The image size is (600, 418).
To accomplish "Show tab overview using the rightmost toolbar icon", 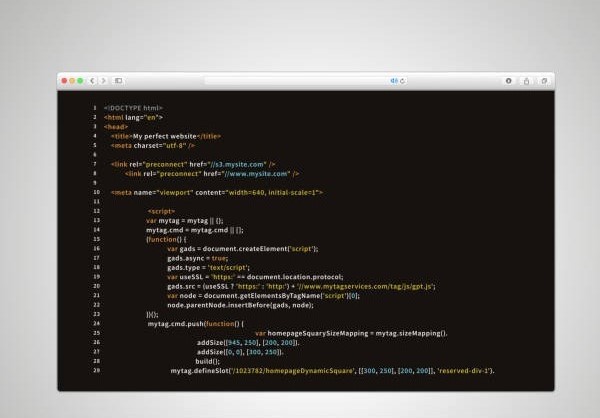I will click(x=544, y=80).
